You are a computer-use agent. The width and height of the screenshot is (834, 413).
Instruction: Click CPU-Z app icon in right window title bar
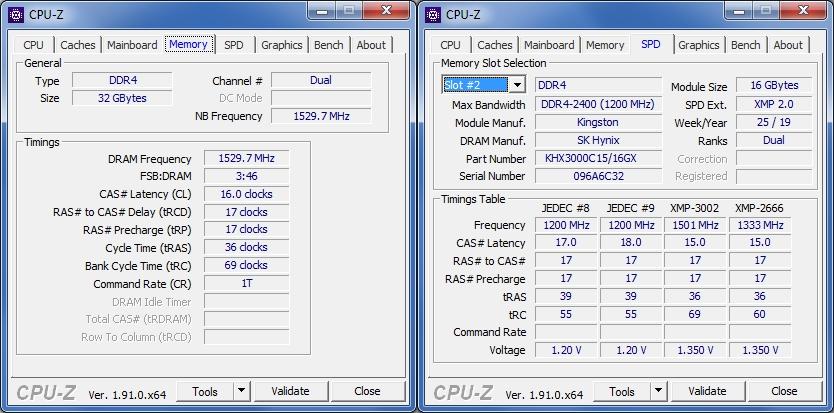click(x=433, y=14)
